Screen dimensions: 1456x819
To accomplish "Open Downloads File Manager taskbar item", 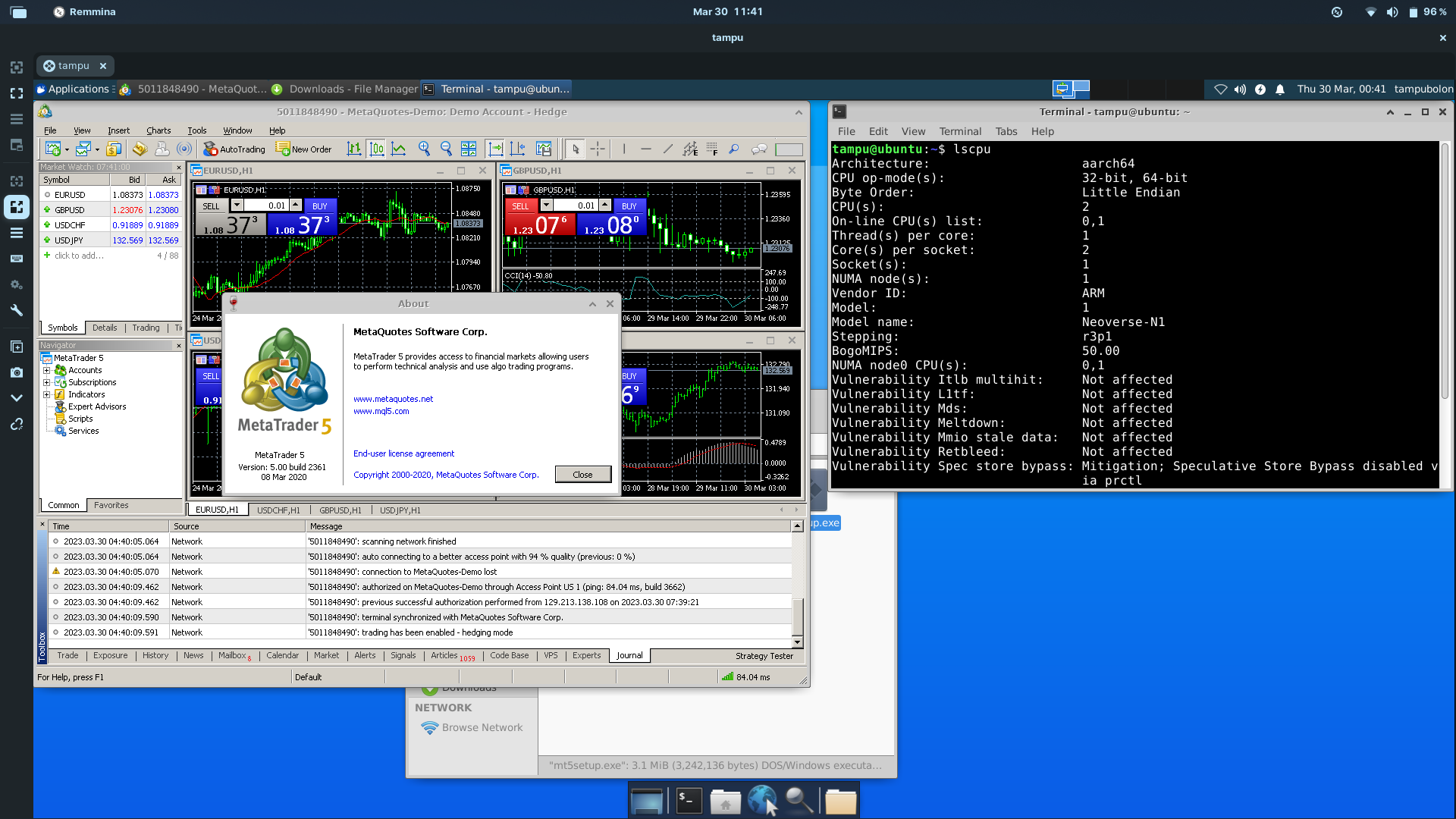I will pyautogui.click(x=345, y=89).
